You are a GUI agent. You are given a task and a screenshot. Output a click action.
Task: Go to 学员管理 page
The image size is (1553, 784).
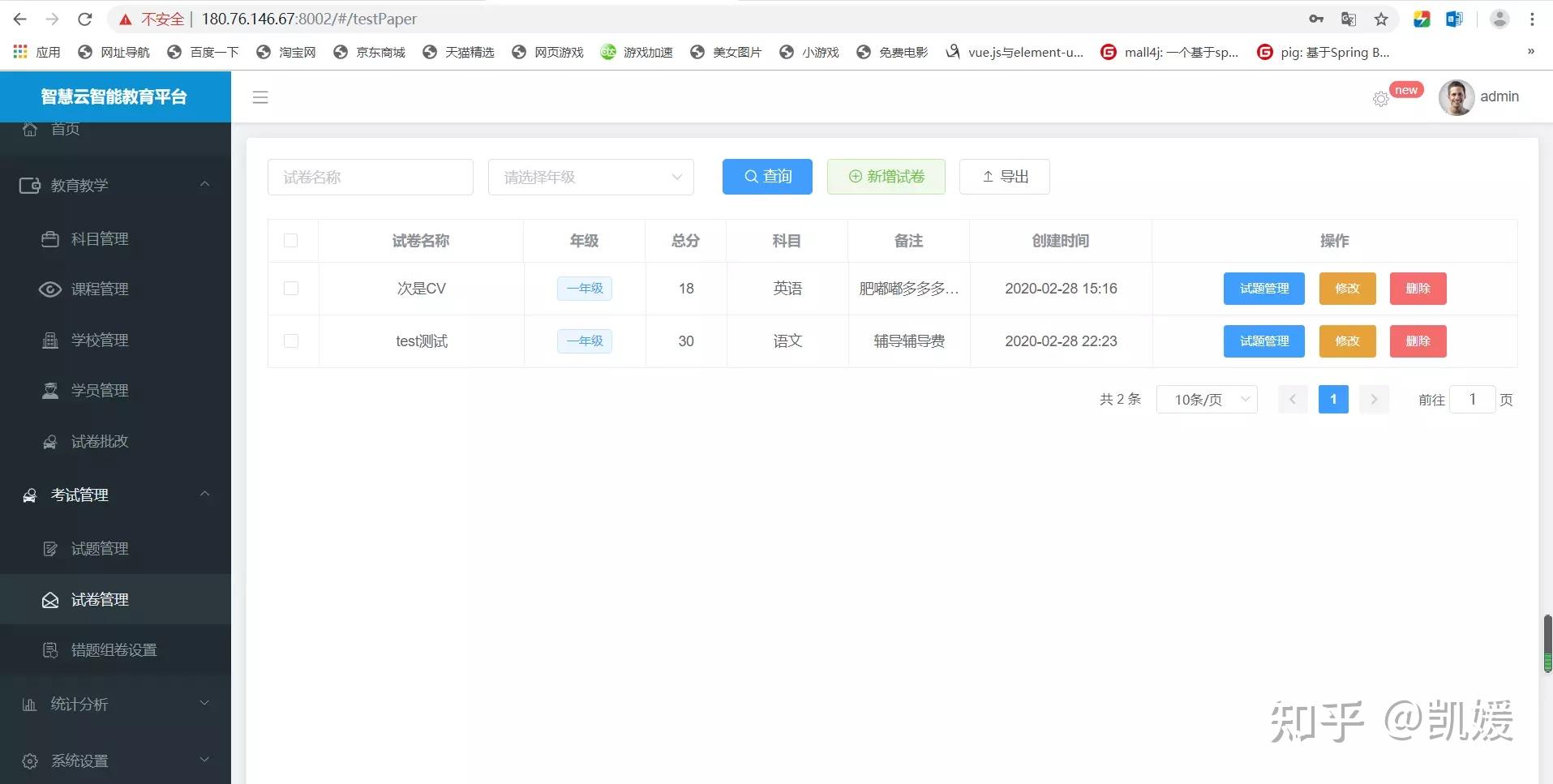point(99,390)
